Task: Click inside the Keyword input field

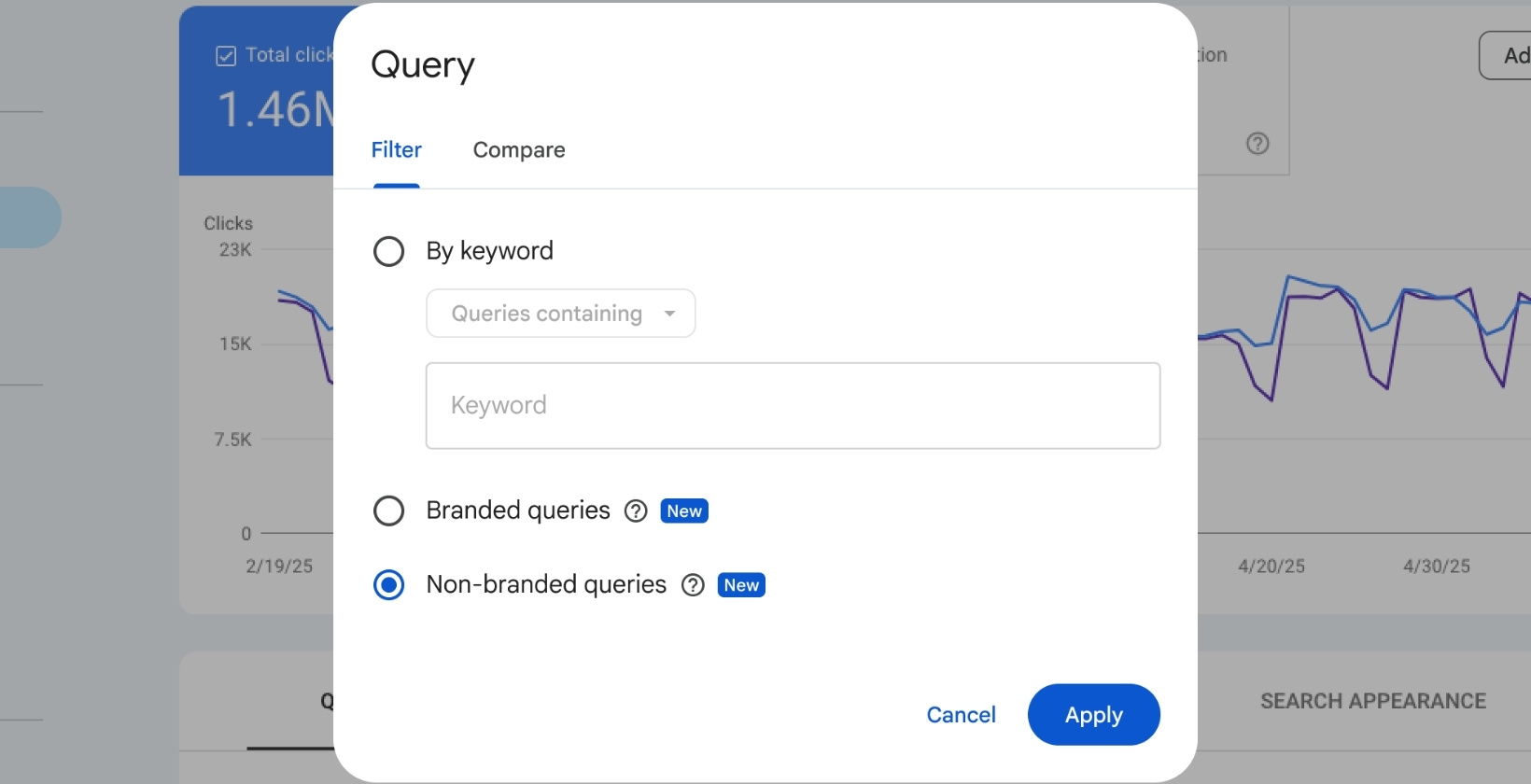Action: [793, 405]
